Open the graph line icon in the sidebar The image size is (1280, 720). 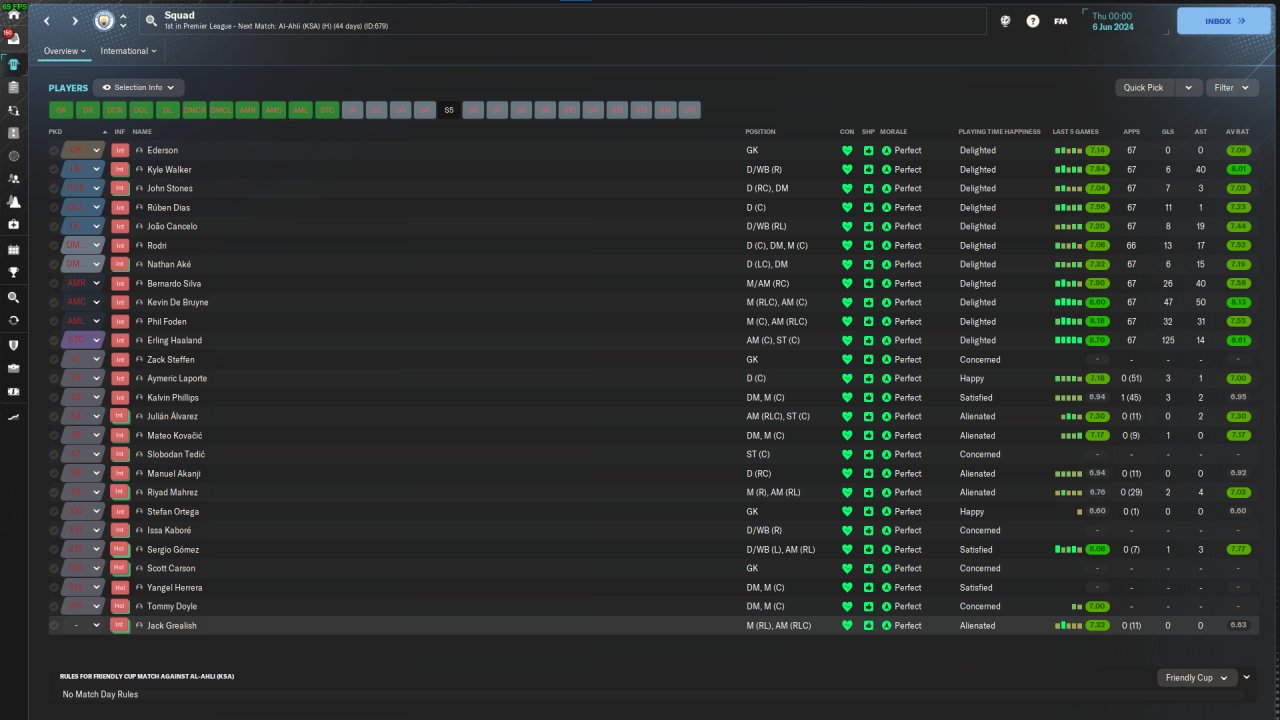[14, 415]
